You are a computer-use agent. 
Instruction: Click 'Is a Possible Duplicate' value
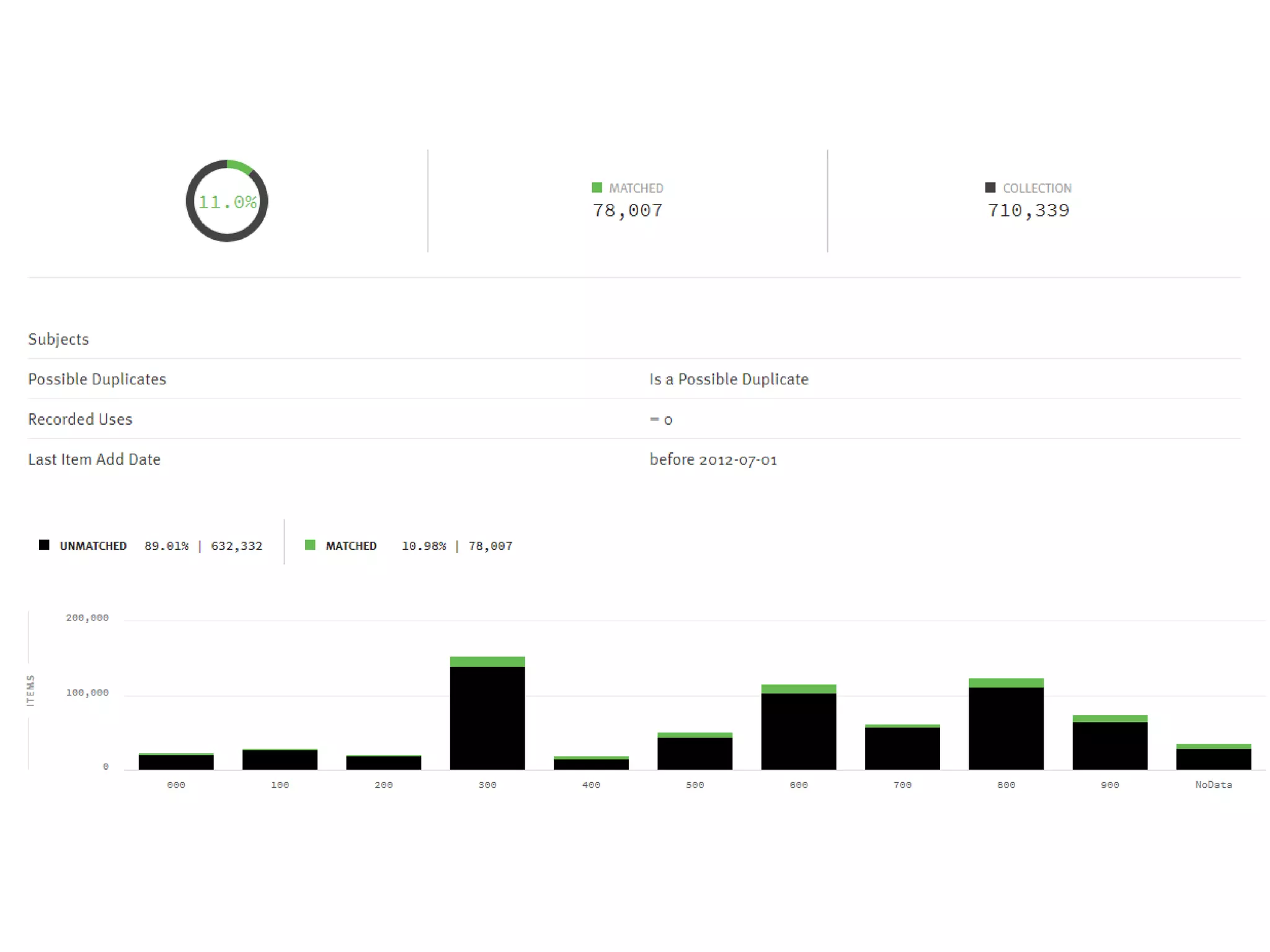click(x=729, y=379)
